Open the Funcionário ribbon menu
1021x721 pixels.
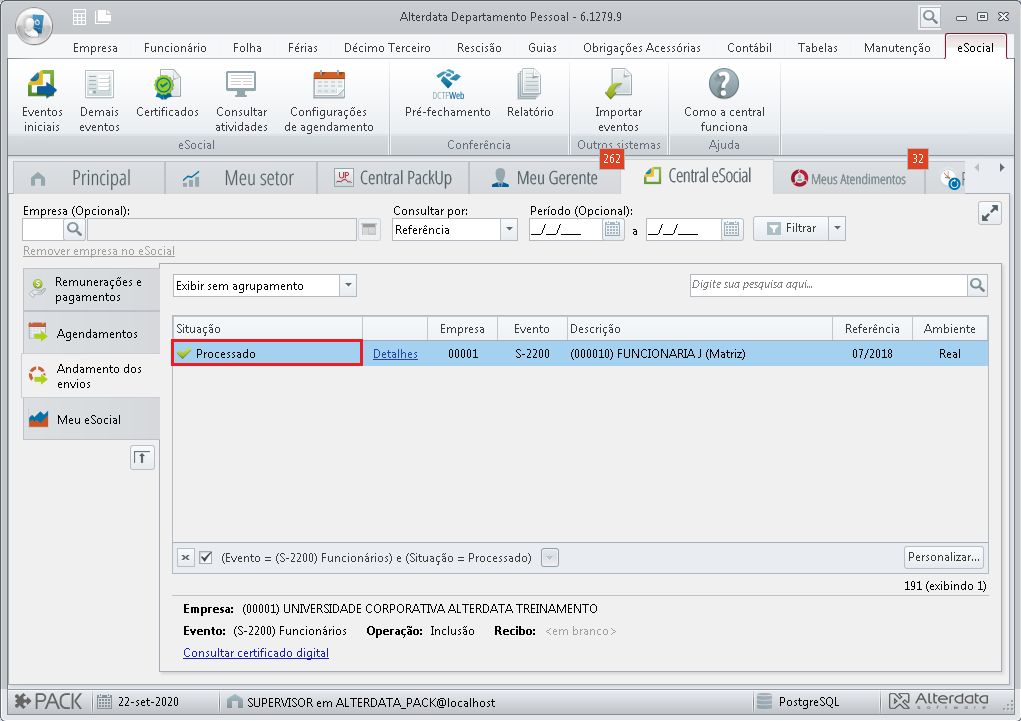click(x=175, y=48)
